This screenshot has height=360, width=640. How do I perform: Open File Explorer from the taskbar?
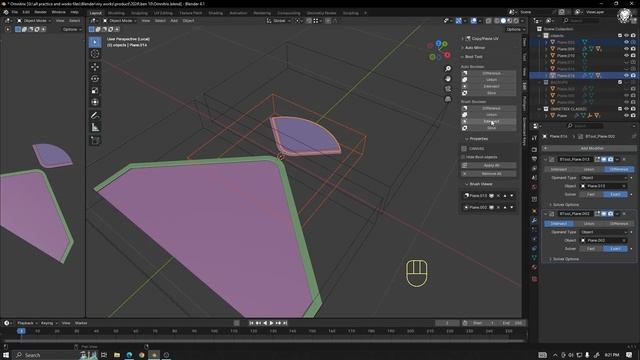(117, 355)
